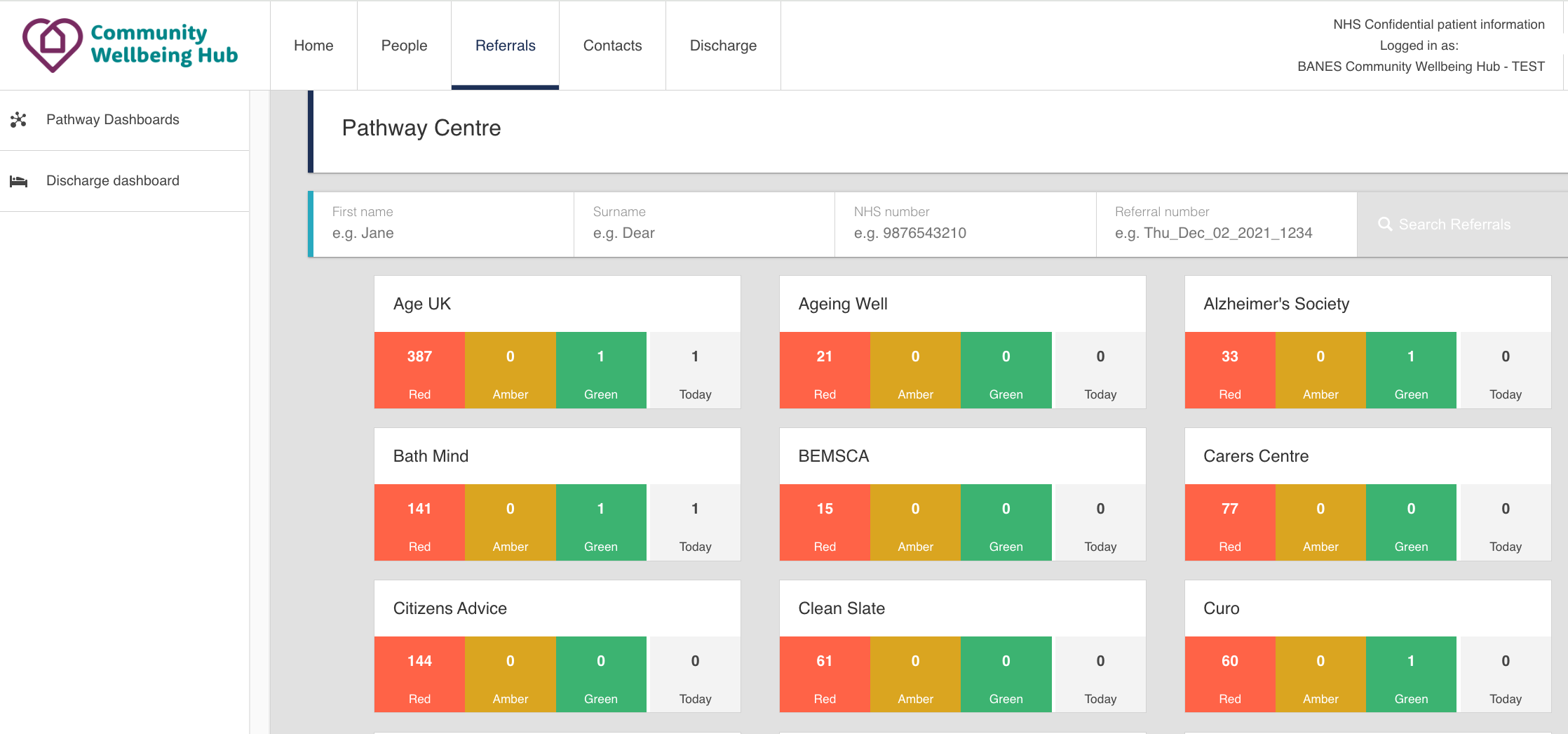1568x734 pixels.
Task: Click the Carers Centre Today count
Action: tap(1505, 523)
